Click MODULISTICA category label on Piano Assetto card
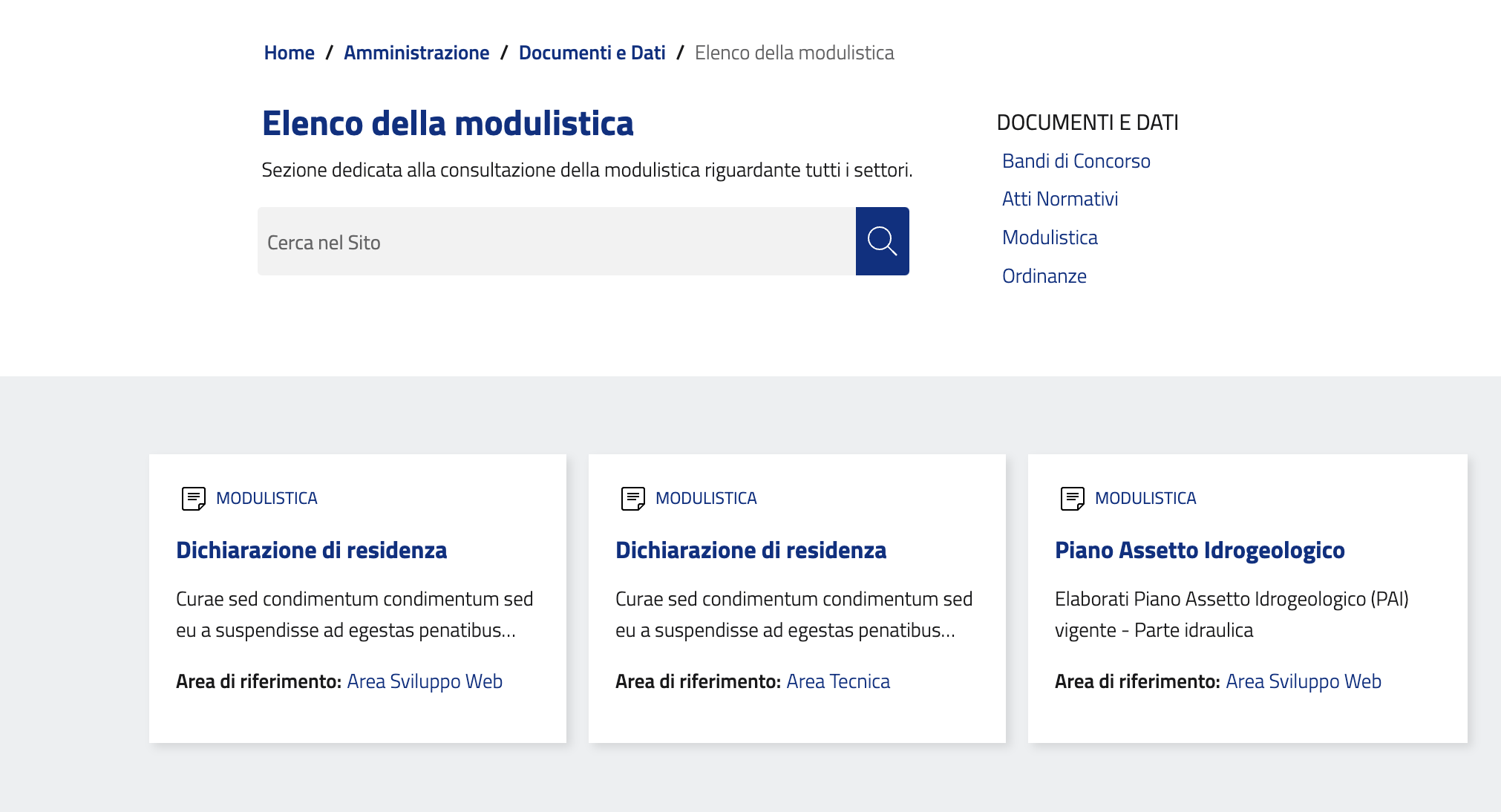1501x812 pixels. click(x=1145, y=498)
